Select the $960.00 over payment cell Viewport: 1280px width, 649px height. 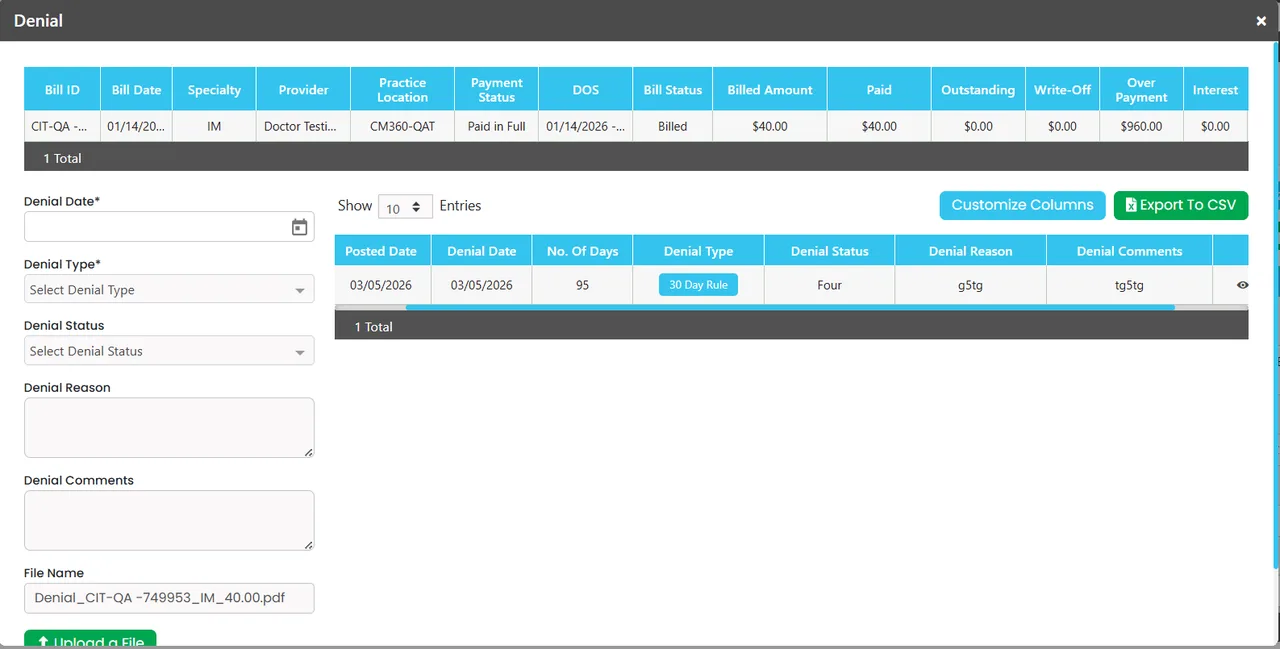1141,127
